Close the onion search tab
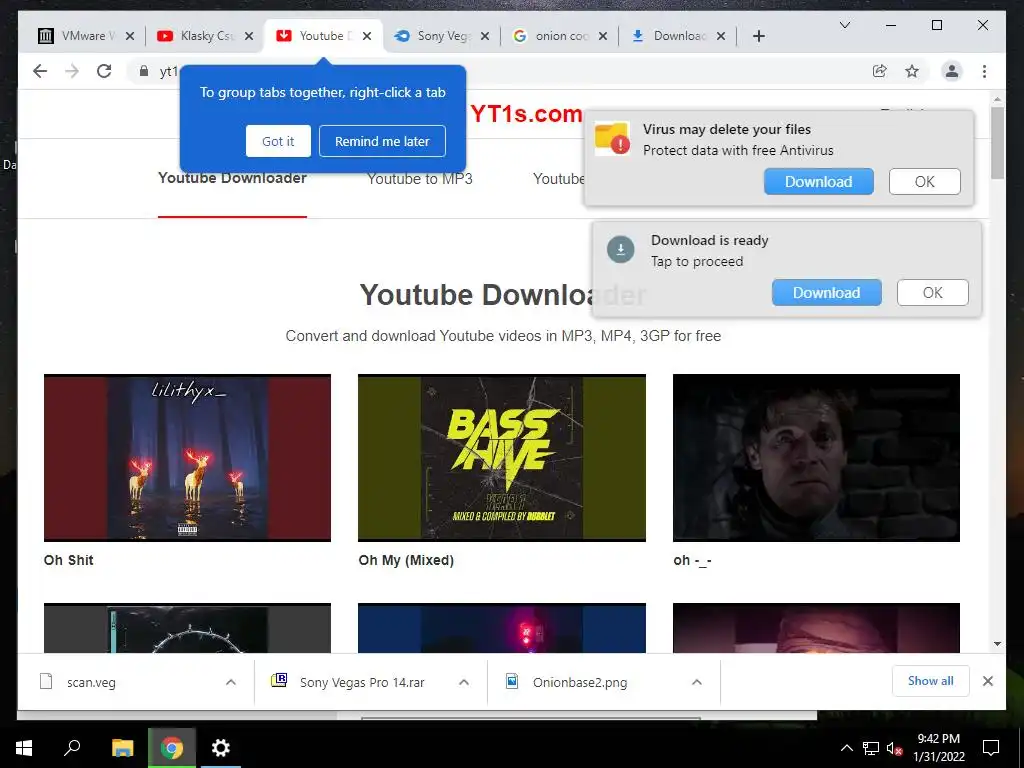Screen dimensions: 1024x768 coord(603,36)
